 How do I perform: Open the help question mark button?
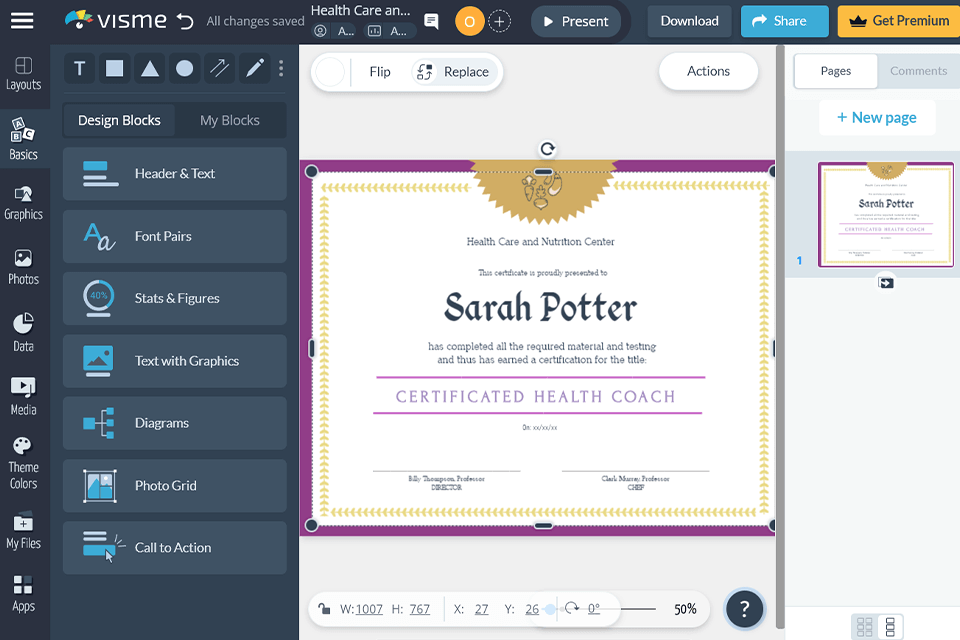tap(744, 609)
